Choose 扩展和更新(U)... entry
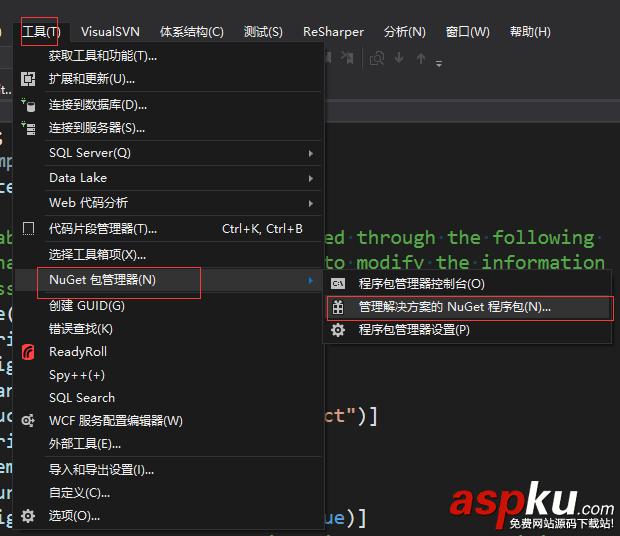The width and height of the screenshot is (620, 536). [92, 79]
